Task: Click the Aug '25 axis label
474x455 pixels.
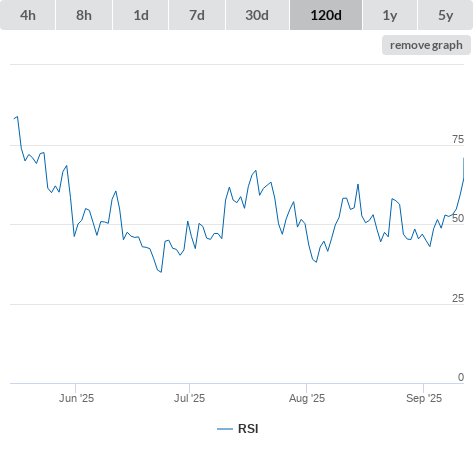Action: pos(307,398)
